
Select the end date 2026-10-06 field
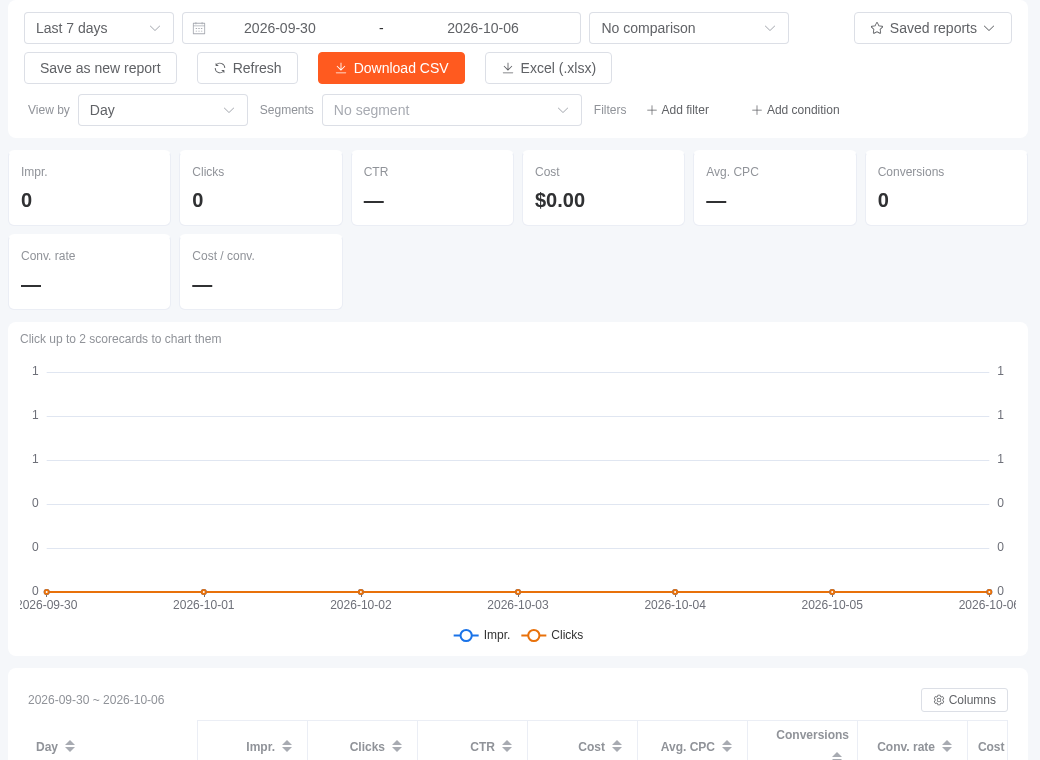(483, 29)
